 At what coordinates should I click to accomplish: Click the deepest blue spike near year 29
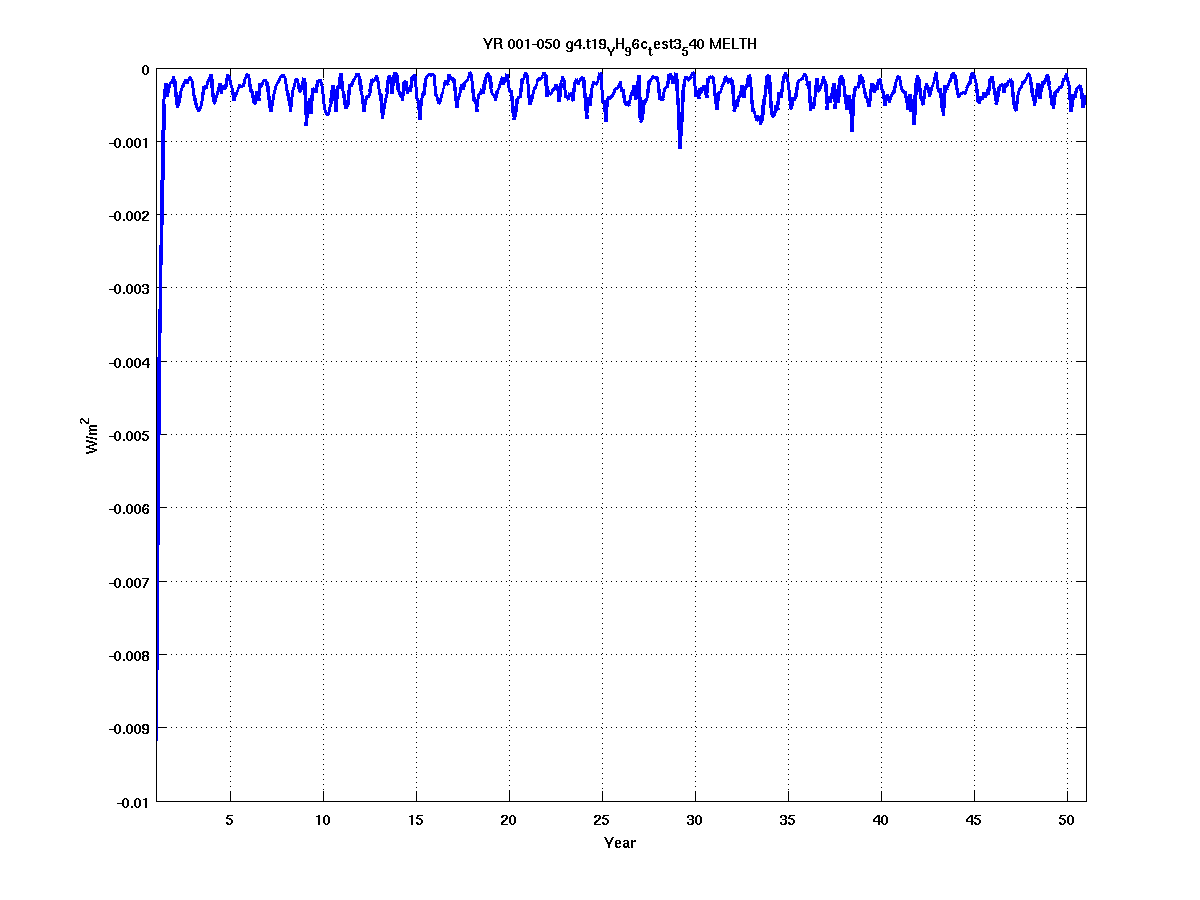click(x=680, y=146)
